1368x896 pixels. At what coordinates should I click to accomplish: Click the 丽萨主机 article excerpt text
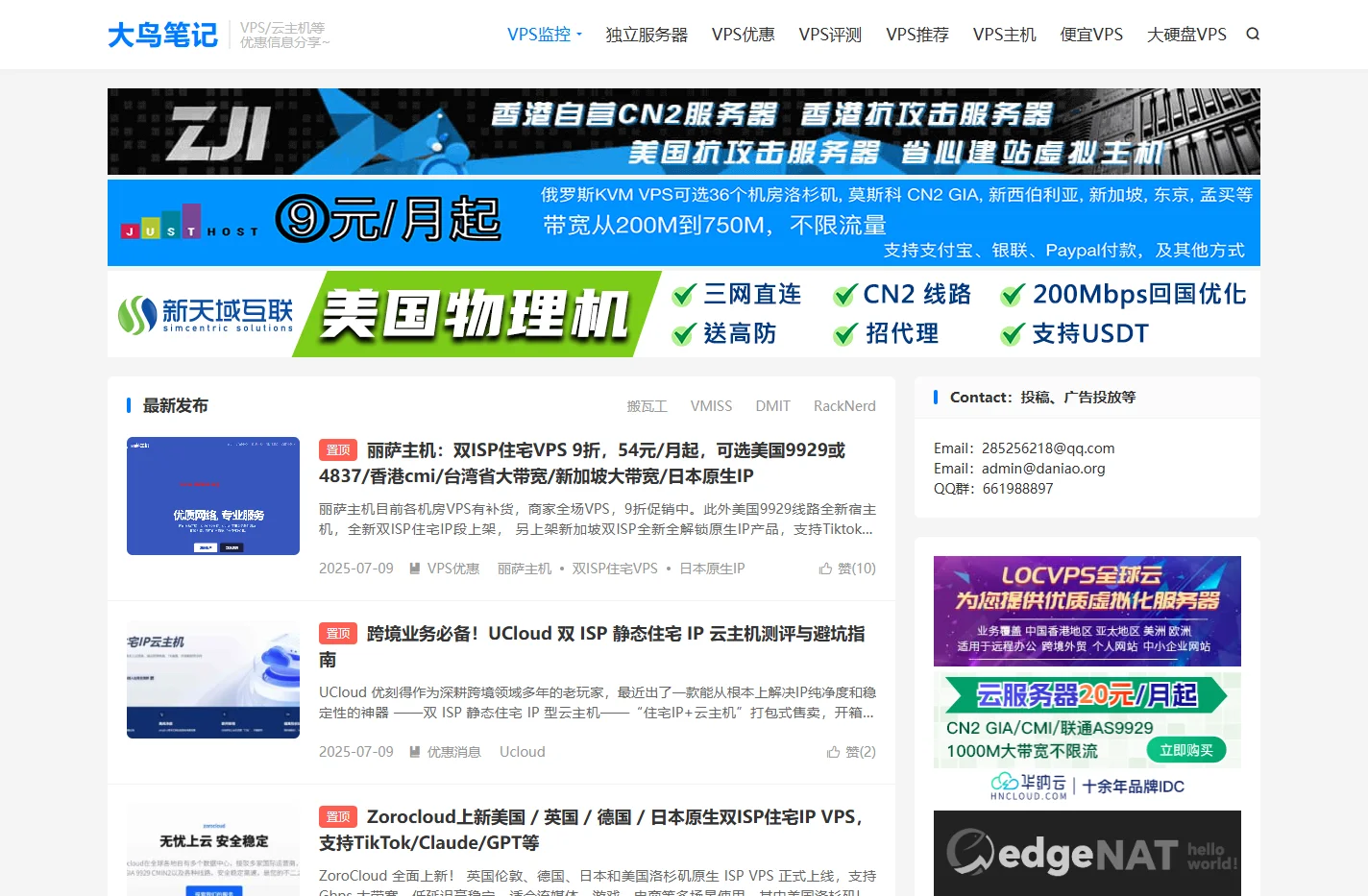[x=598, y=520]
